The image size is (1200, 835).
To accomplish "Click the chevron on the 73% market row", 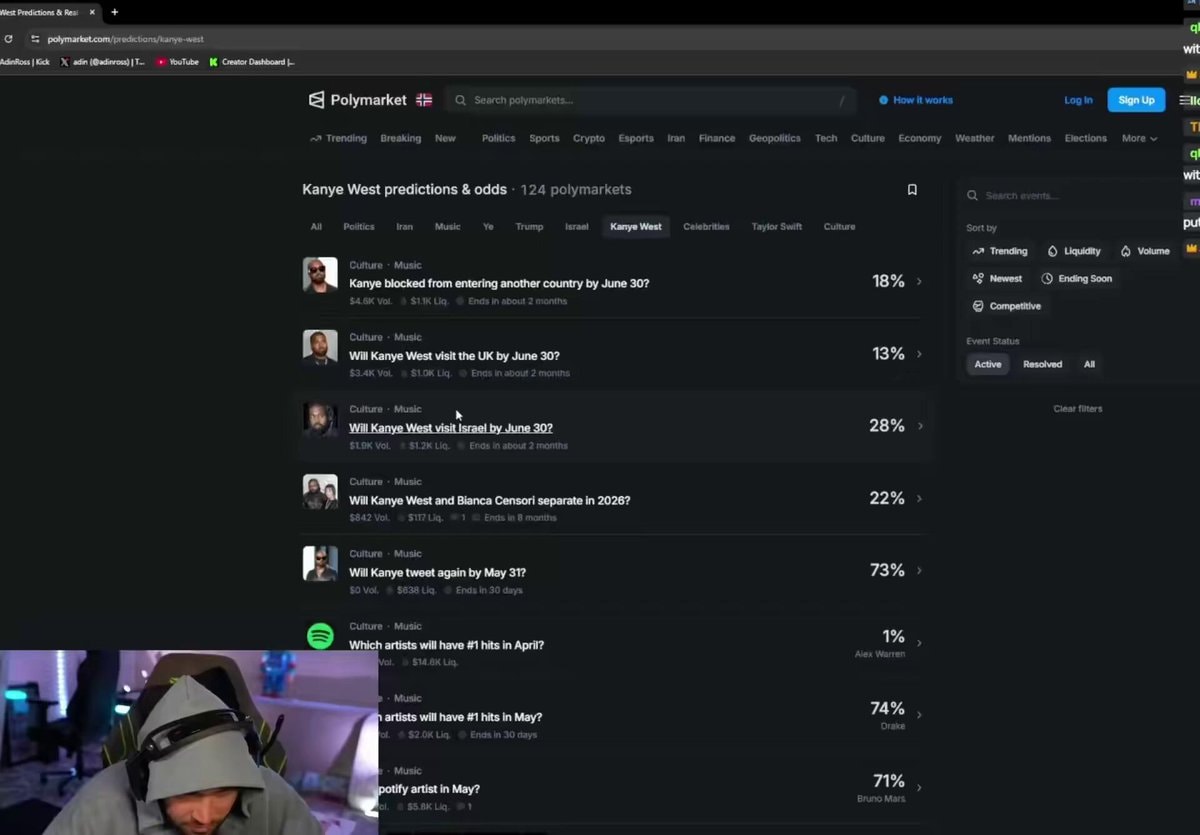I will [919, 570].
